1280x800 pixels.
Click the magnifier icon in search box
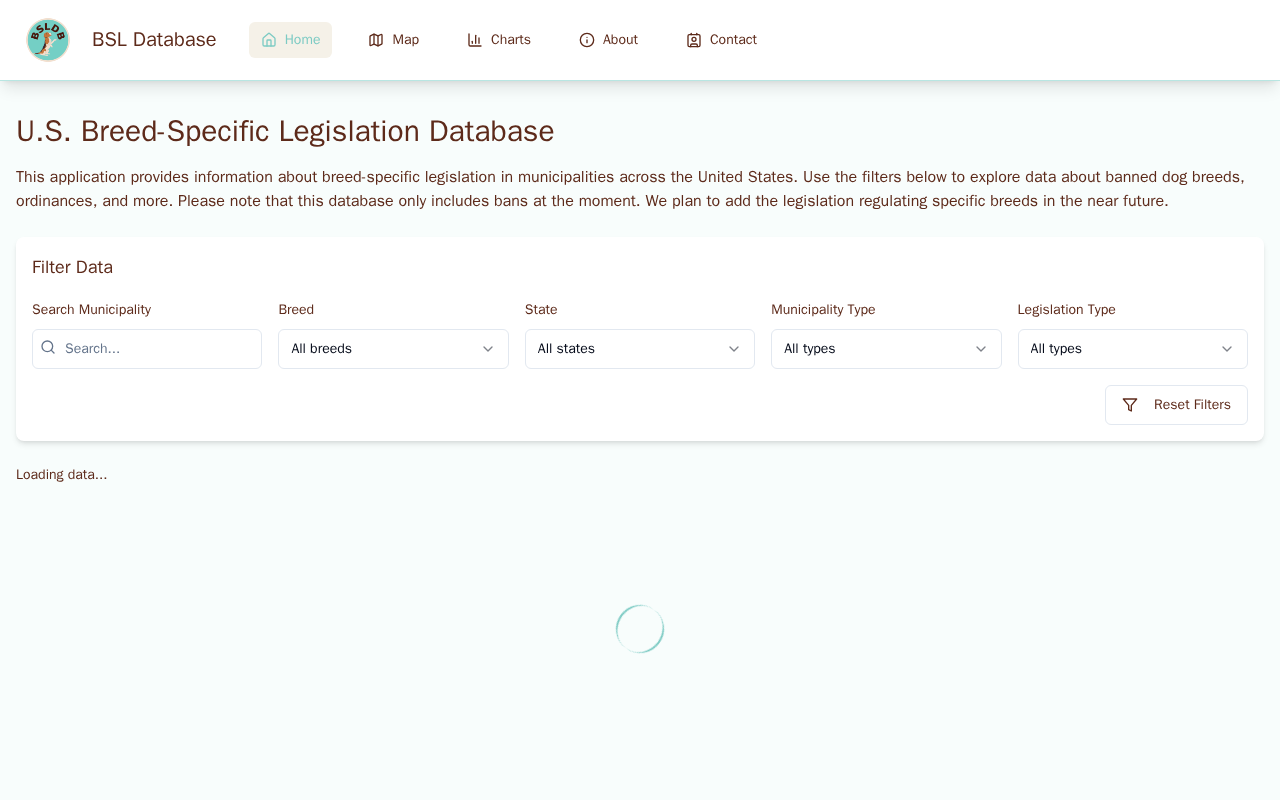(x=48, y=347)
